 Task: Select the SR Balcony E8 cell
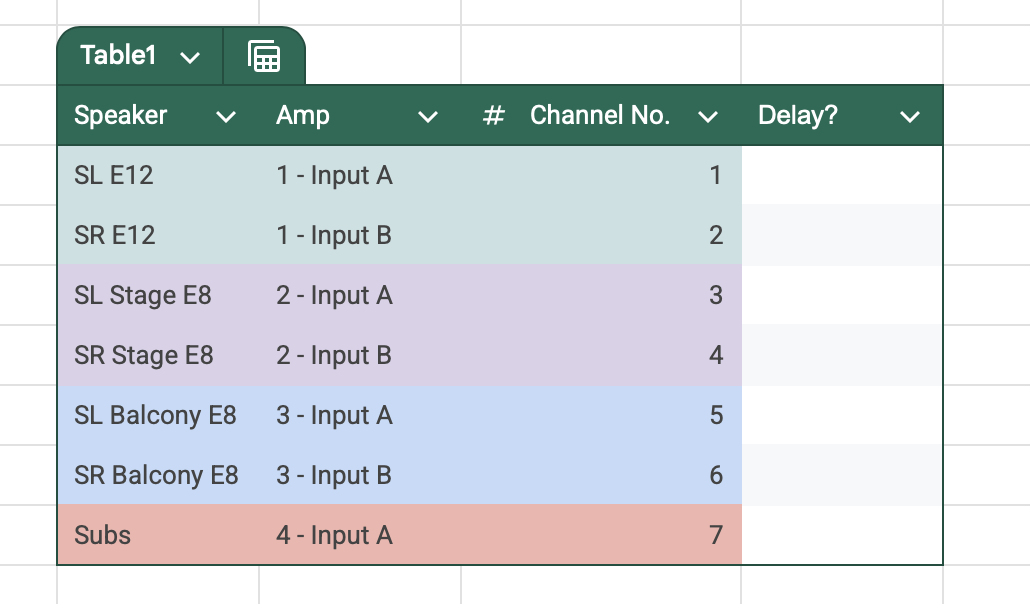coord(158,475)
